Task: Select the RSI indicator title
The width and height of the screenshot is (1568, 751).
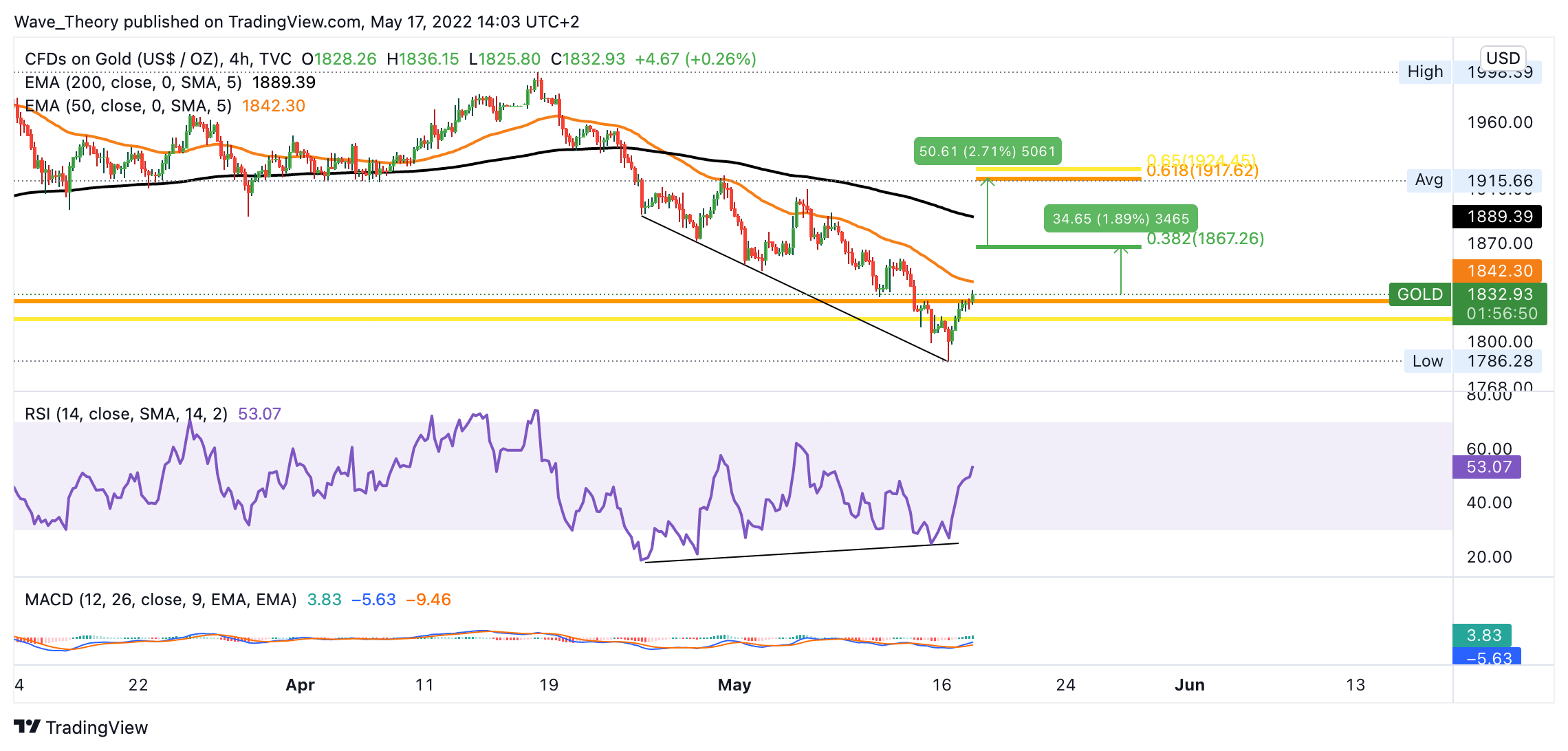Action: (x=126, y=414)
